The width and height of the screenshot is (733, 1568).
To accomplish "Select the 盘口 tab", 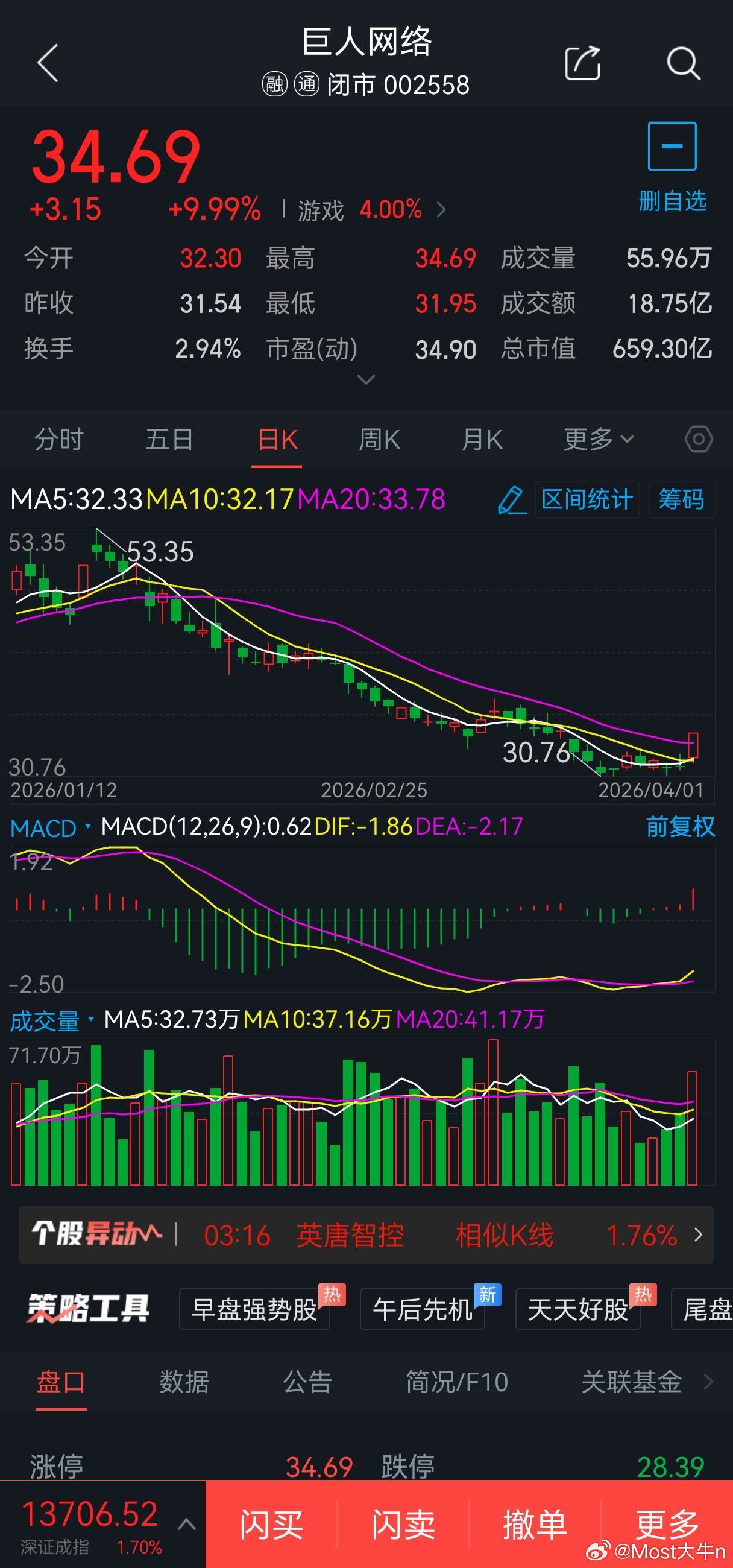I will tap(61, 1382).
